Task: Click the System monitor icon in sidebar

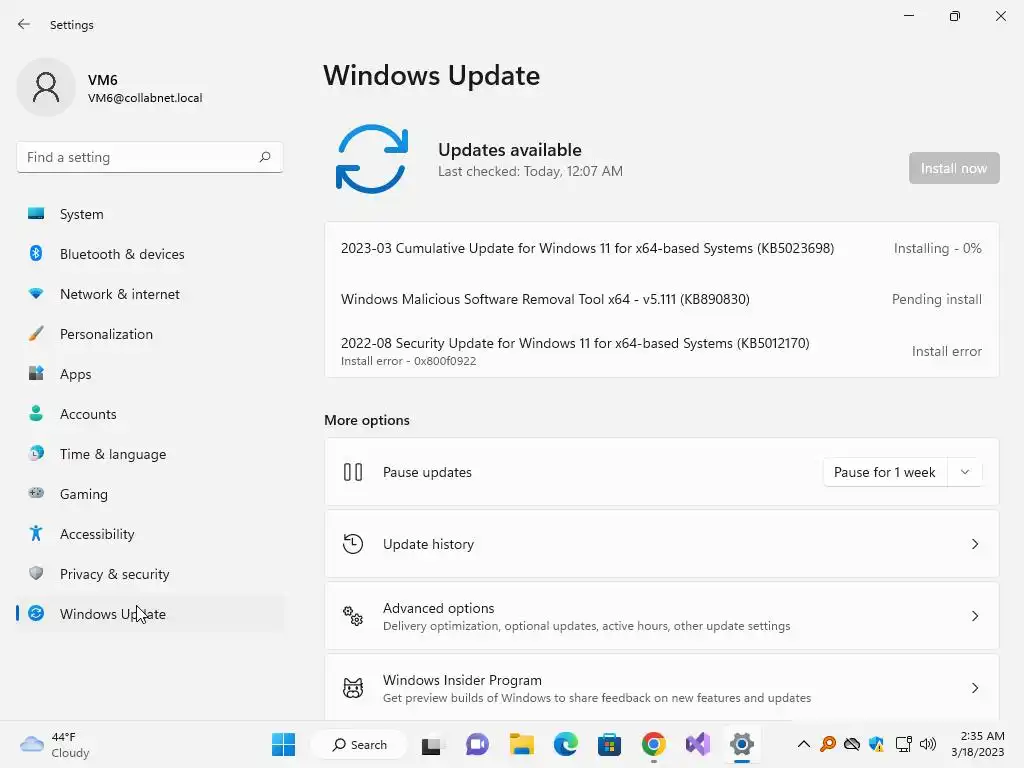Action: point(36,214)
